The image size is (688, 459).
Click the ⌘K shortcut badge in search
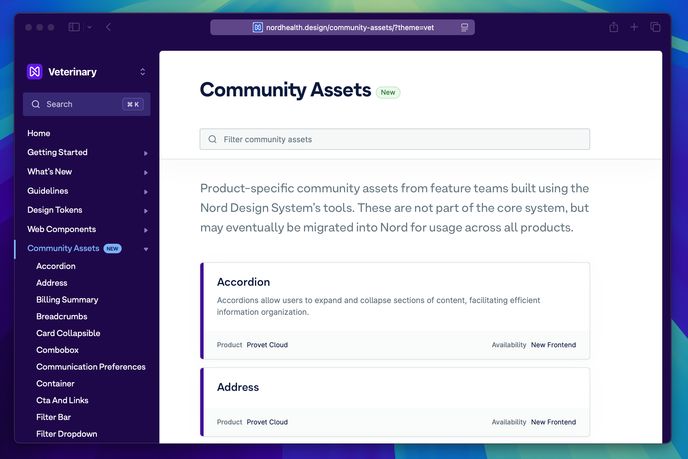click(x=133, y=104)
